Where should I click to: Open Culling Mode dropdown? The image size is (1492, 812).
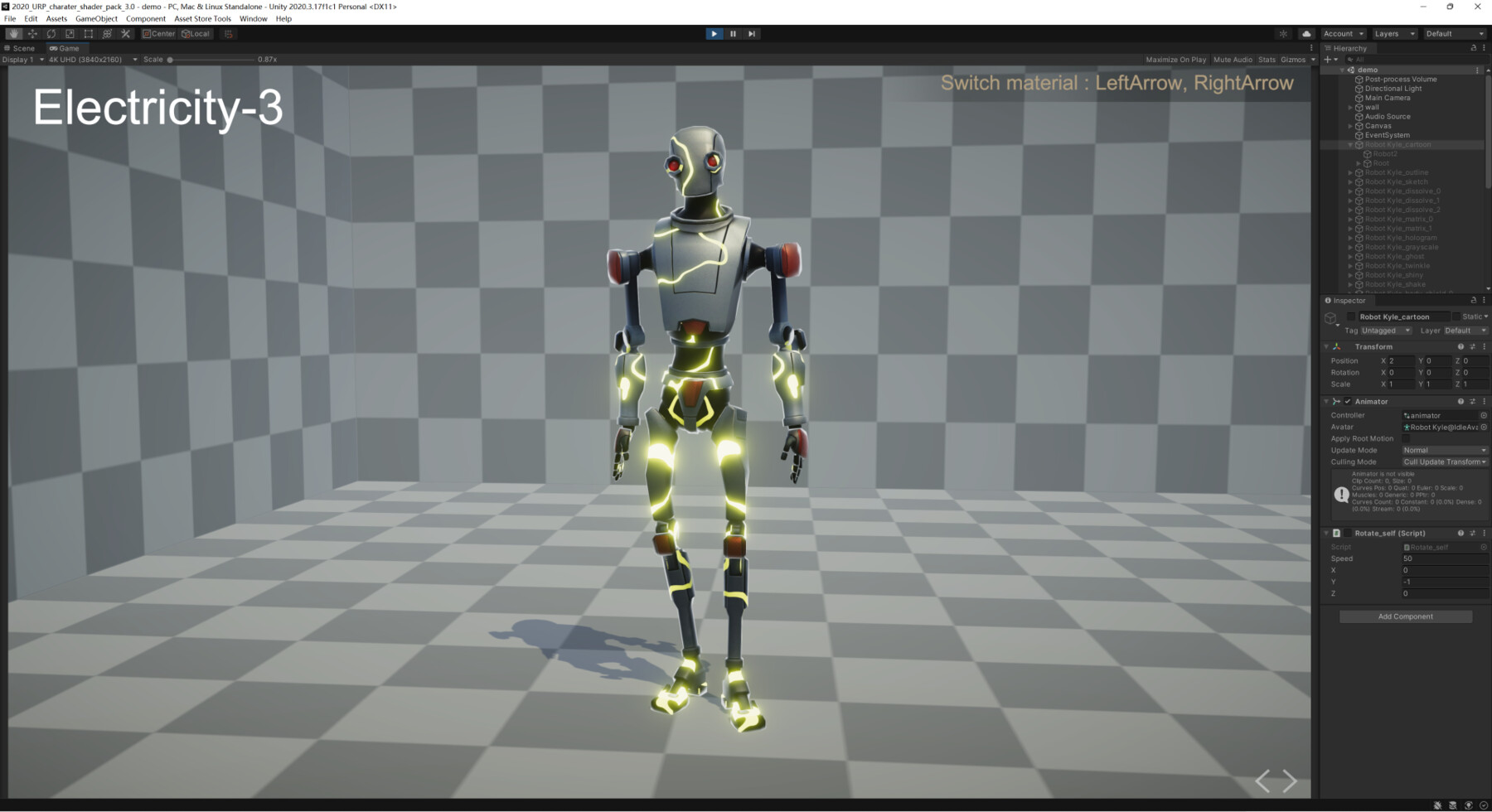1445,462
